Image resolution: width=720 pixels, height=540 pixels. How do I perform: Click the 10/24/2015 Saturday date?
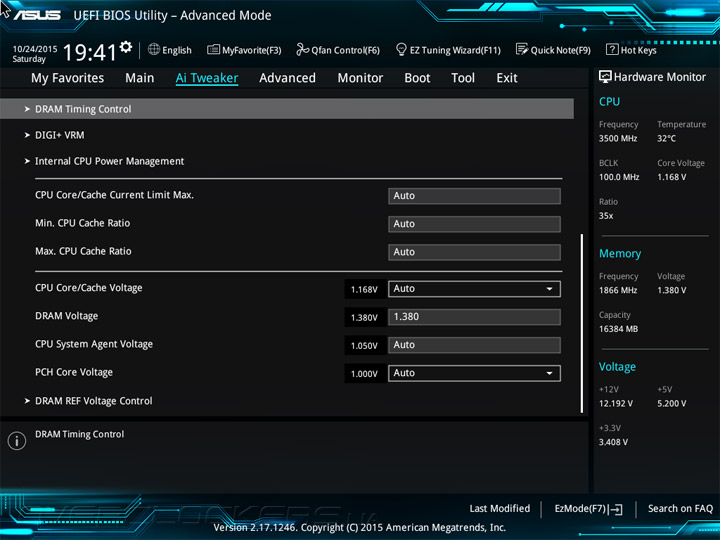tap(34, 54)
